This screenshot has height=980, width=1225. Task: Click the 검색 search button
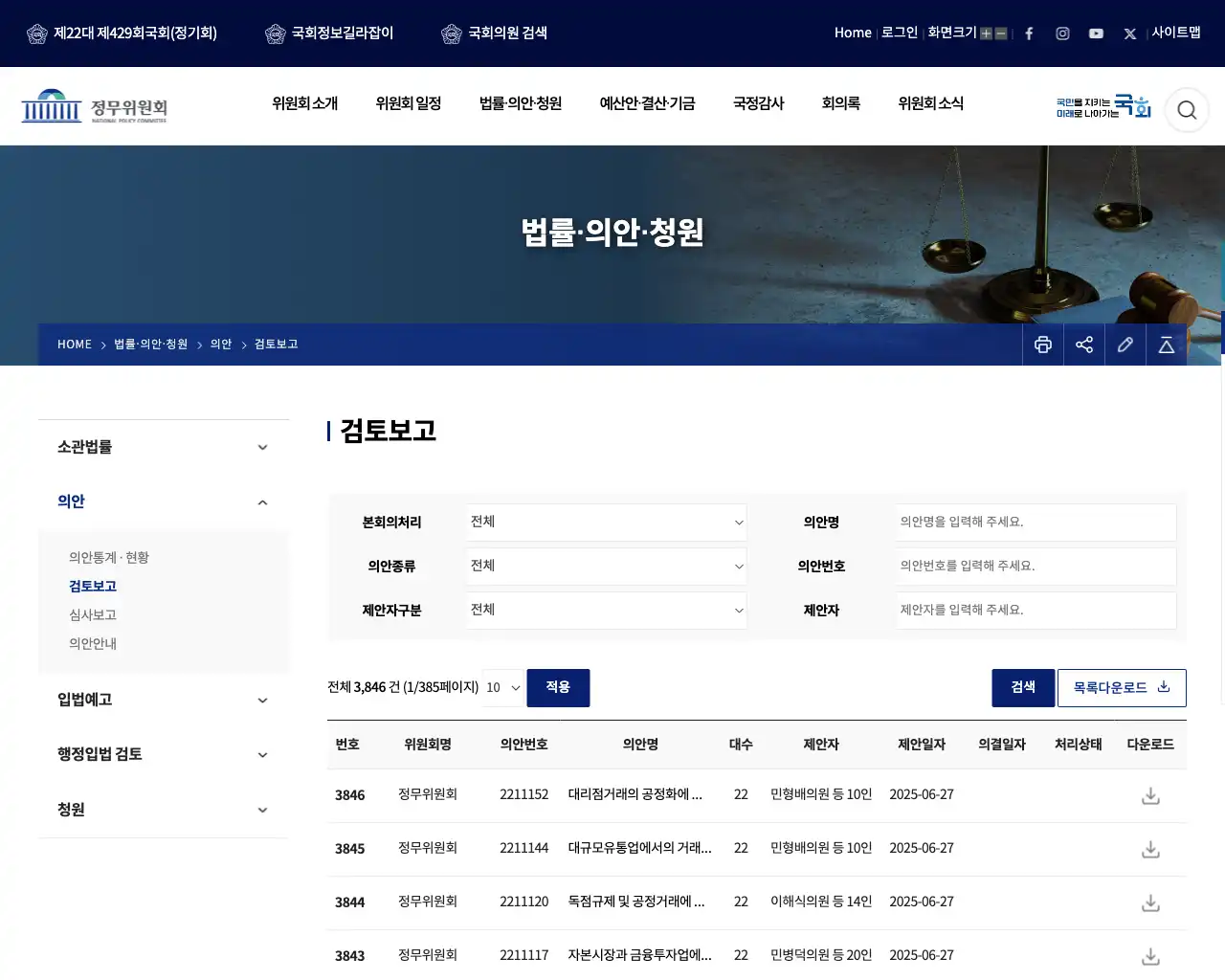pyautogui.click(x=1023, y=688)
